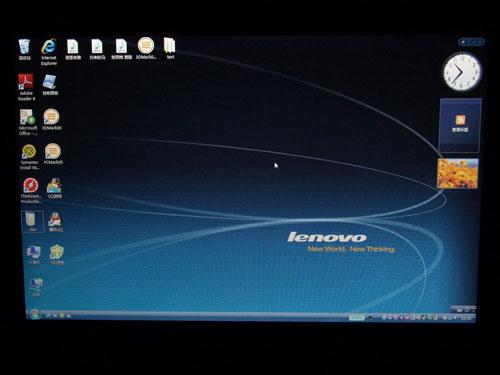
Task: Select the highlighted folder icon on desktop
Action: [33, 221]
